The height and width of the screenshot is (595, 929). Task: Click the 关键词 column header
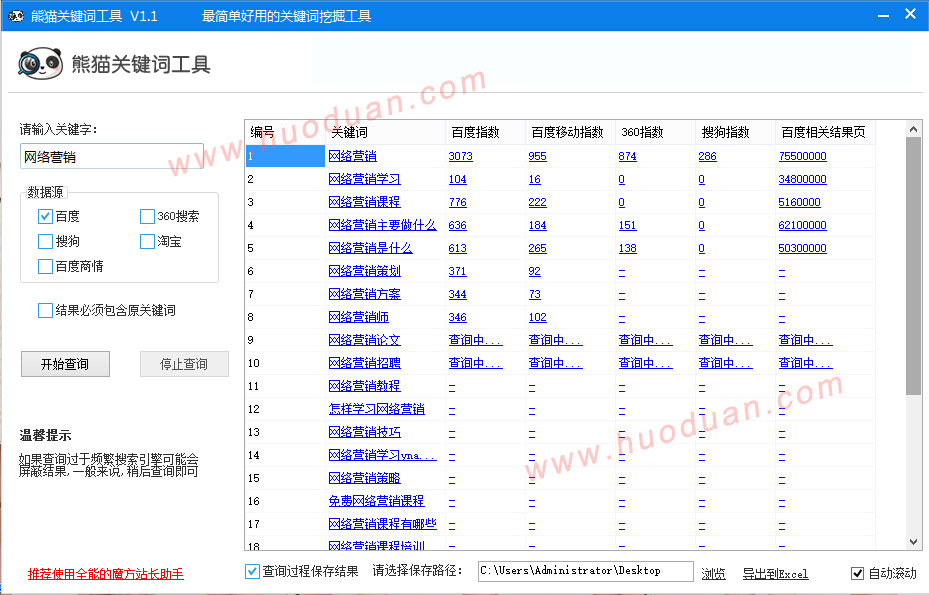click(385, 132)
